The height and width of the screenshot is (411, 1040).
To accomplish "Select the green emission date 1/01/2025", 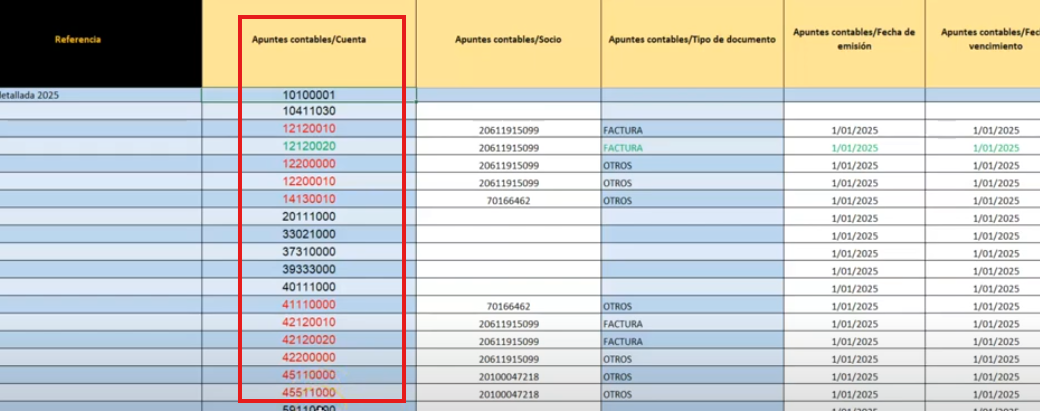I will pyautogui.click(x=853, y=148).
